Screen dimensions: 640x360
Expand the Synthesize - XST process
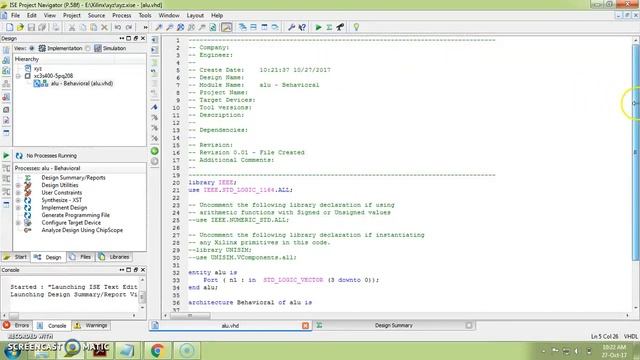18,200
